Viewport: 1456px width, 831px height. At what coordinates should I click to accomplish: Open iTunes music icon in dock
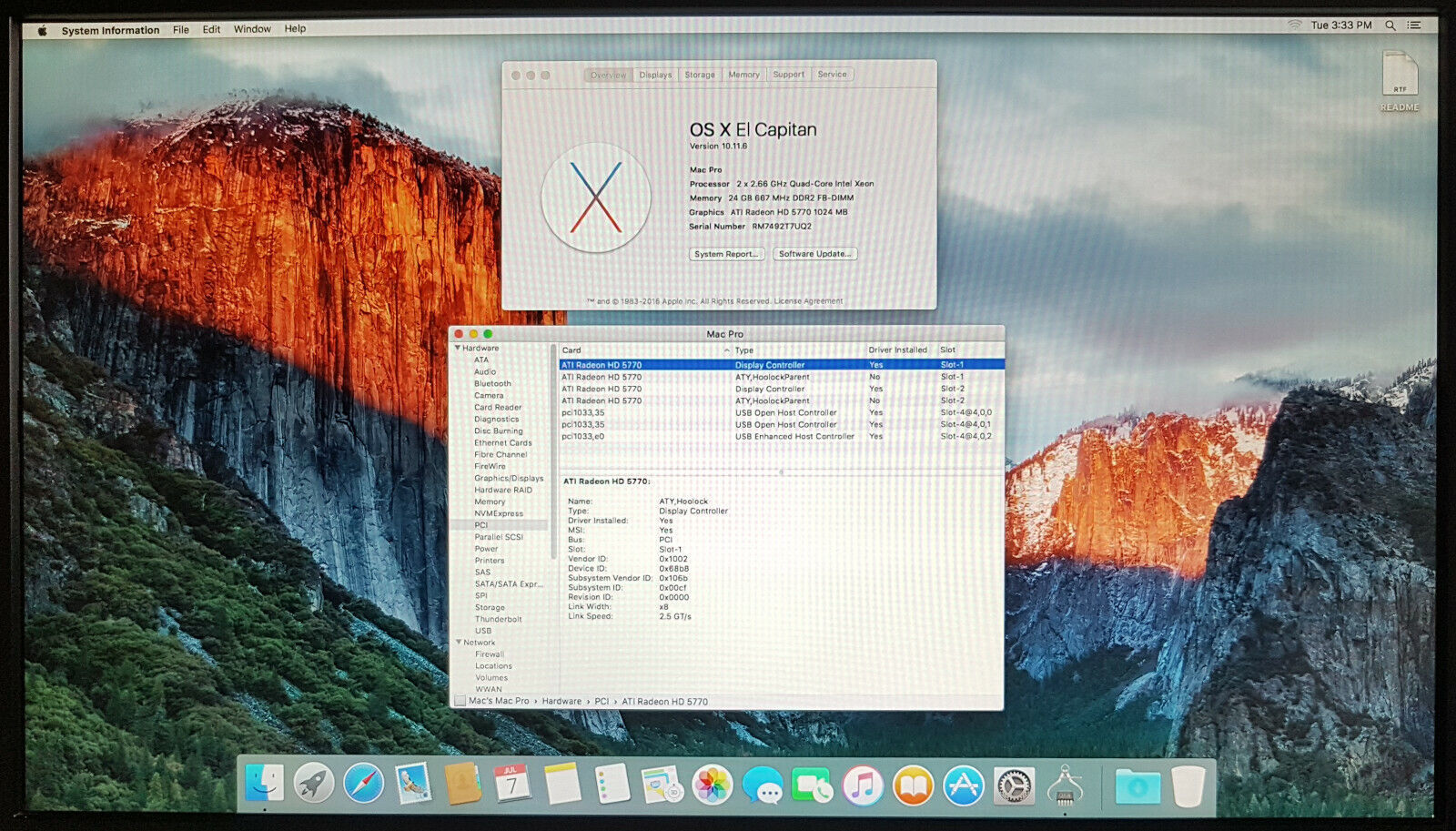[863, 785]
